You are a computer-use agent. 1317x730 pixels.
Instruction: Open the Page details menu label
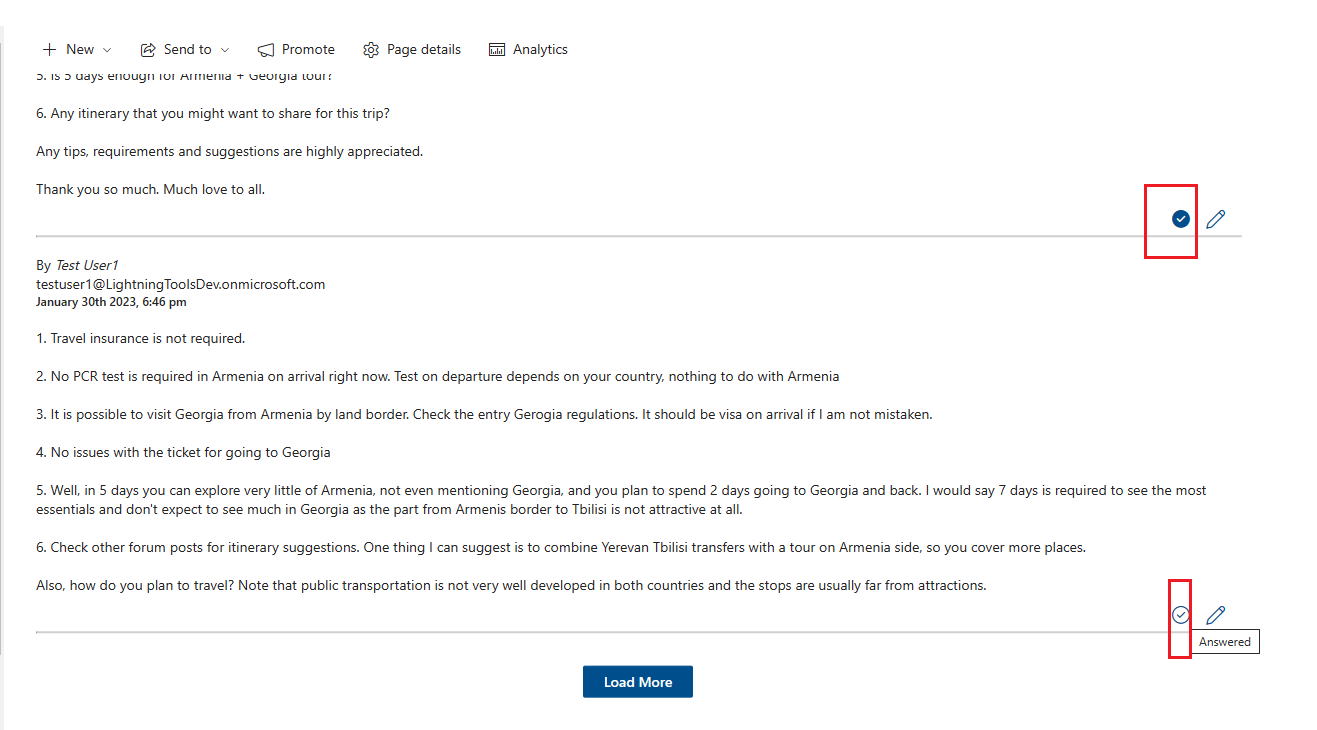coord(424,50)
